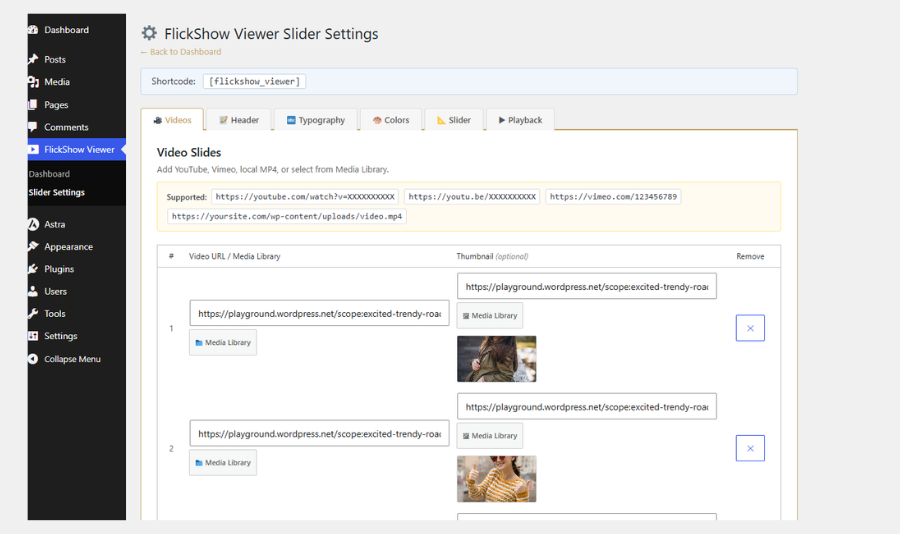The image size is (900, 534).
Task: Click the Comments bubble icon
Action: (x=33, y=127)
